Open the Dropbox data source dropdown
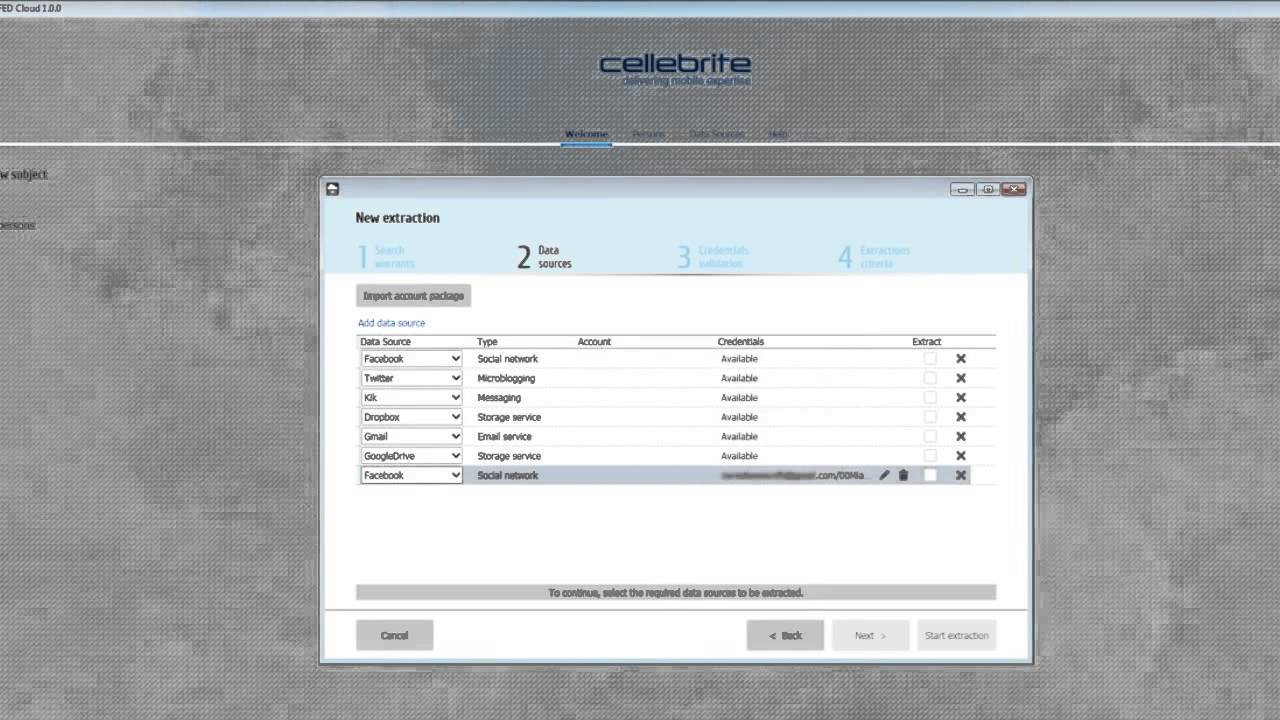The image size is (1280, 720). pos(411,417)
